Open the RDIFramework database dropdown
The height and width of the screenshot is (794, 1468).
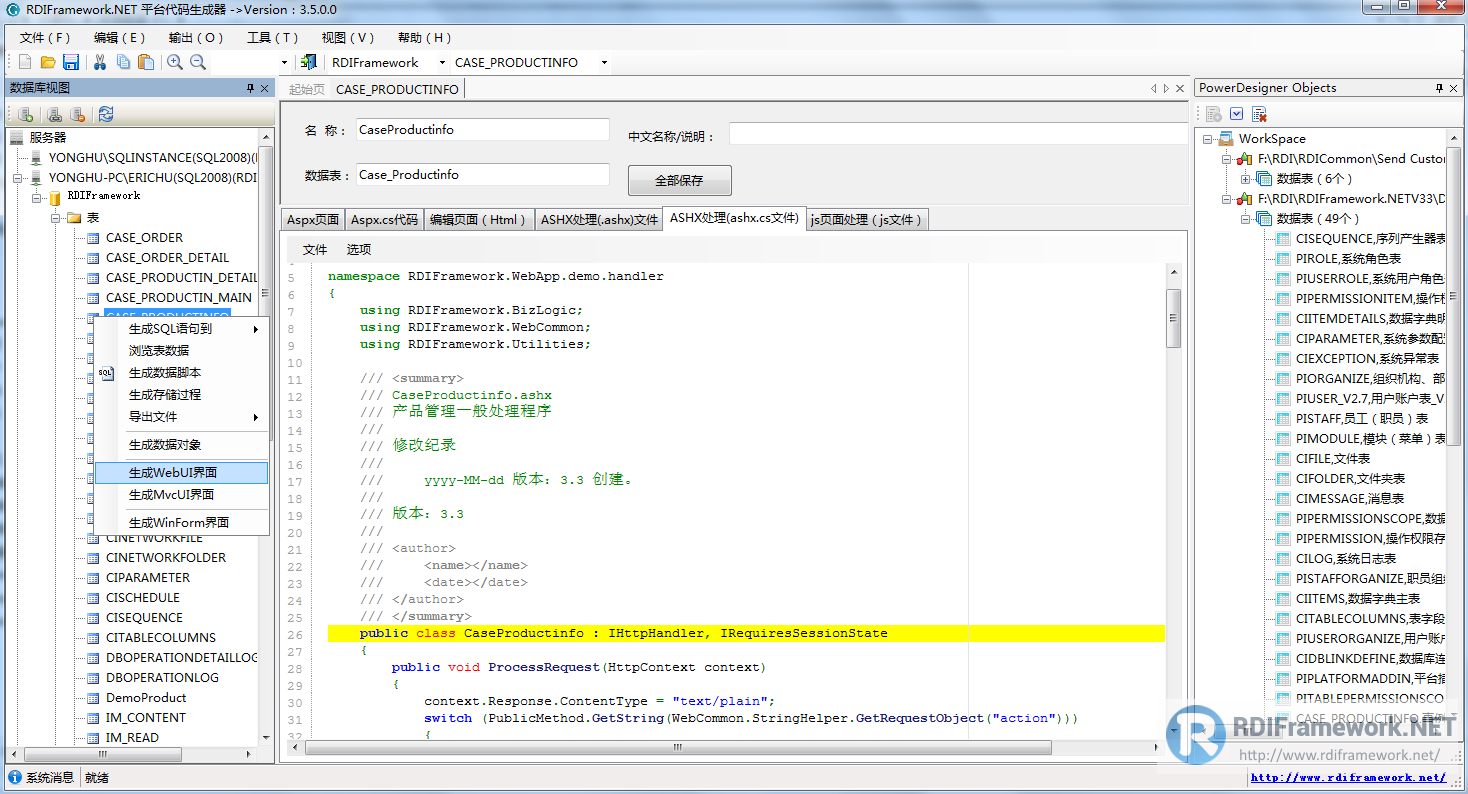click(443, 62)
